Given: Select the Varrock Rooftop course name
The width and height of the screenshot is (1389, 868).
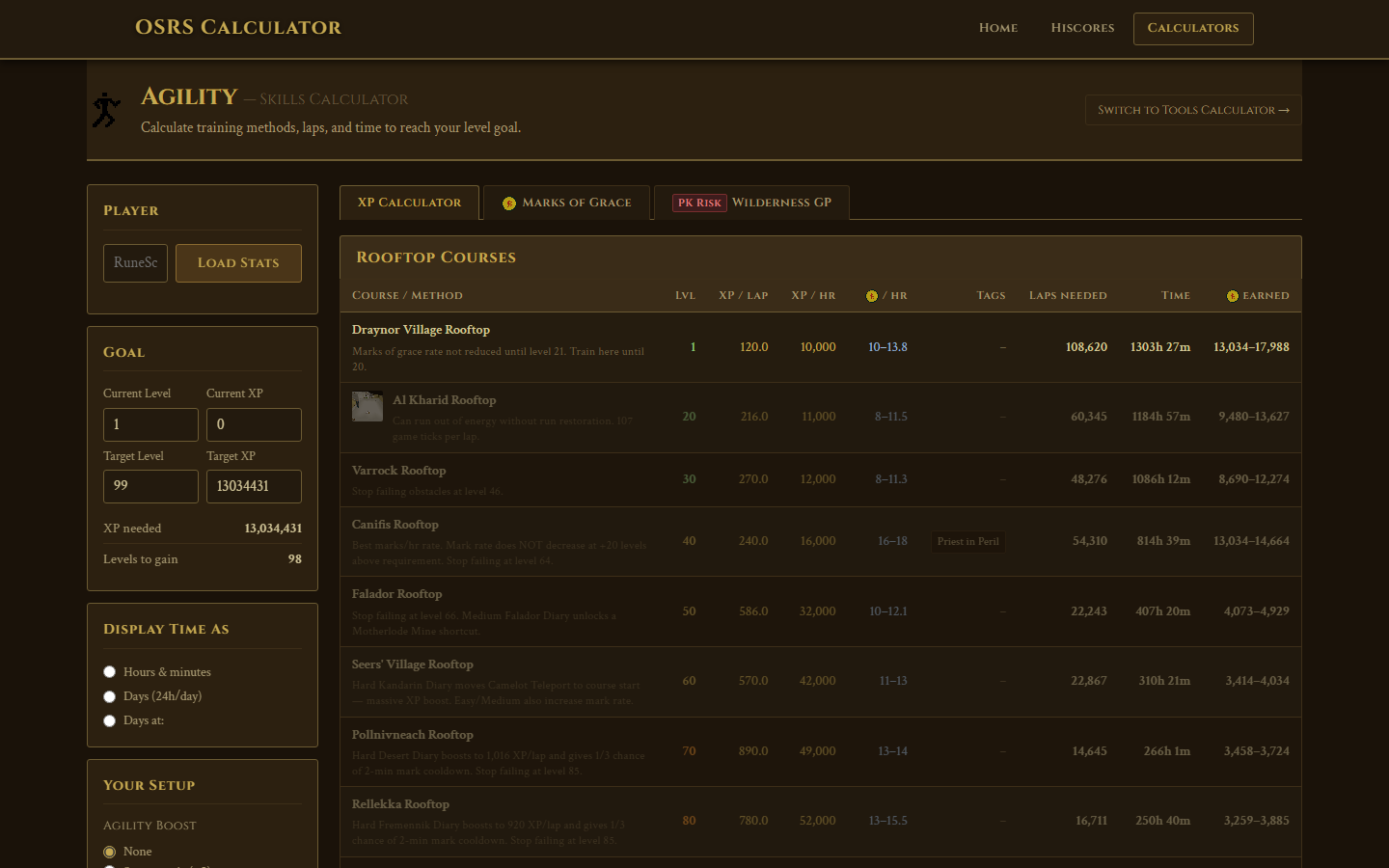Looking at the screenshot, I should pos(398,470).
